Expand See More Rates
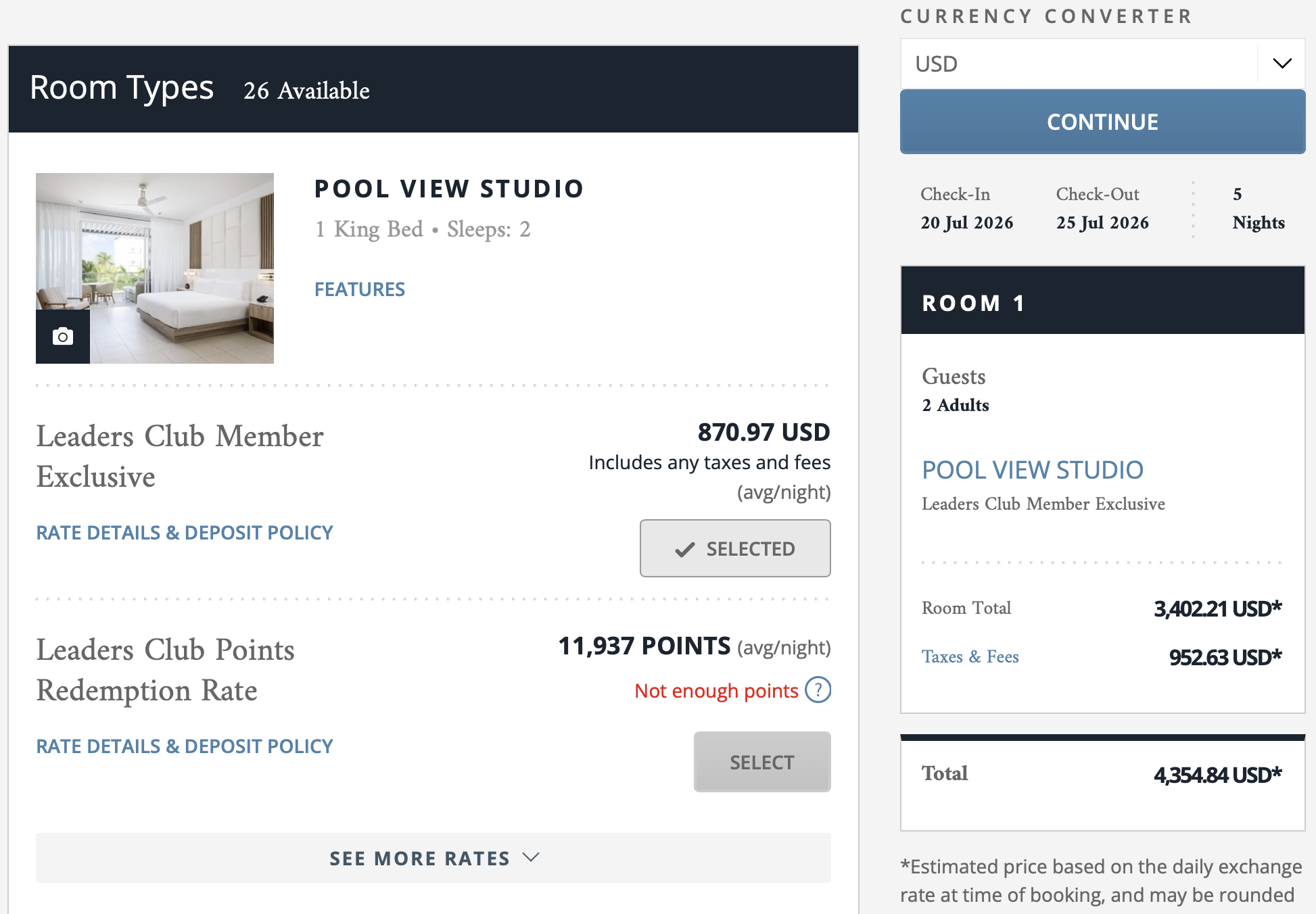1316x914 pixels. pos(433,858)
